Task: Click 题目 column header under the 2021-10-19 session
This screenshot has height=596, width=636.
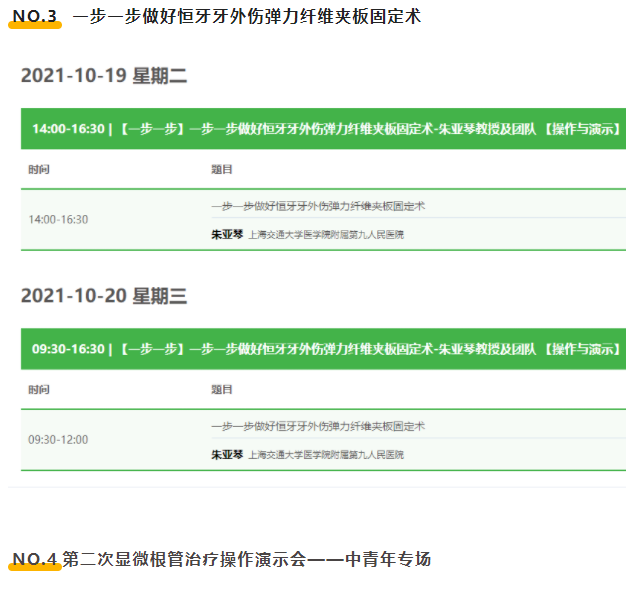Action: point(222,169)
